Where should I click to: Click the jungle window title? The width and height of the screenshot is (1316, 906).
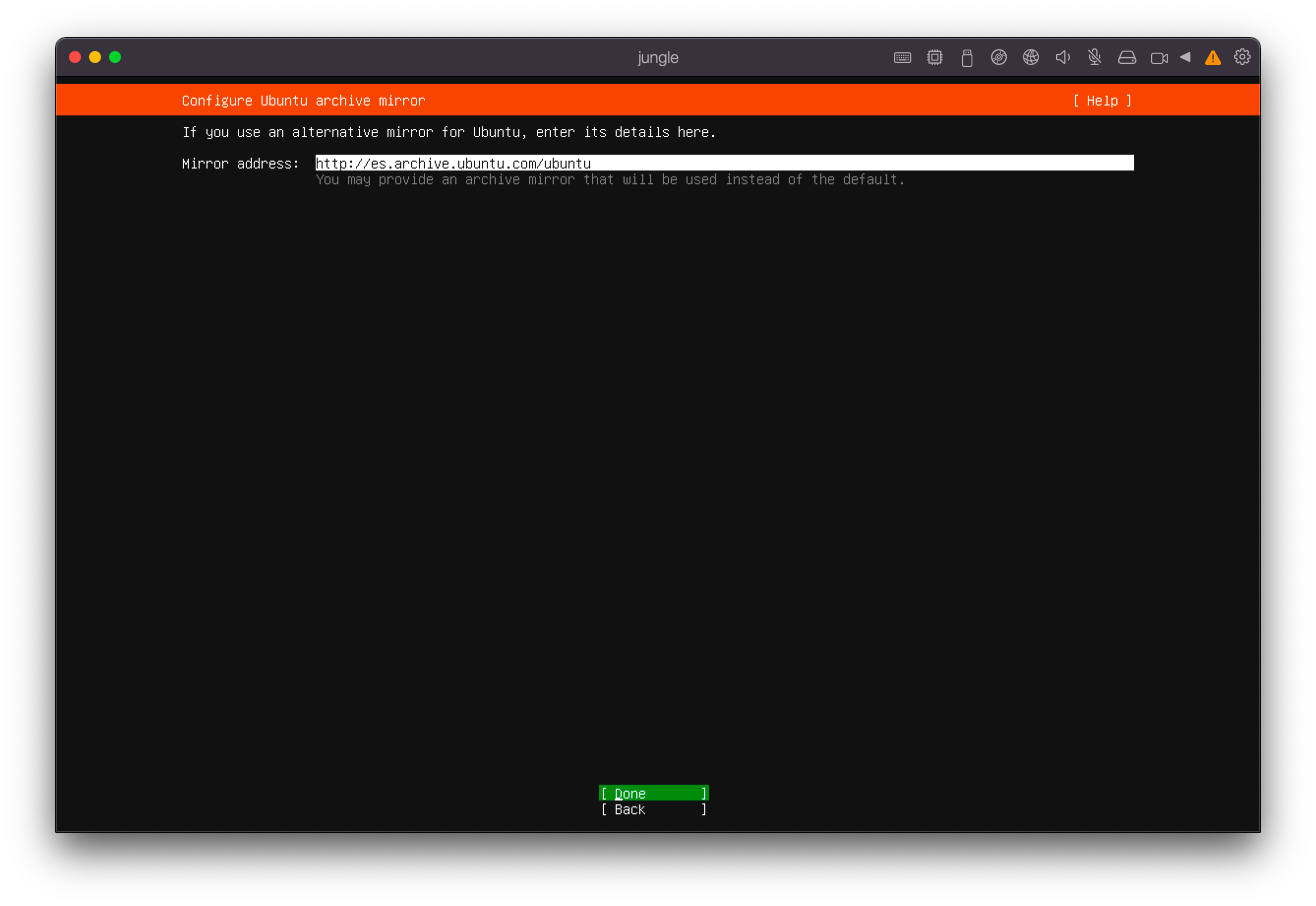coord(658,58)
